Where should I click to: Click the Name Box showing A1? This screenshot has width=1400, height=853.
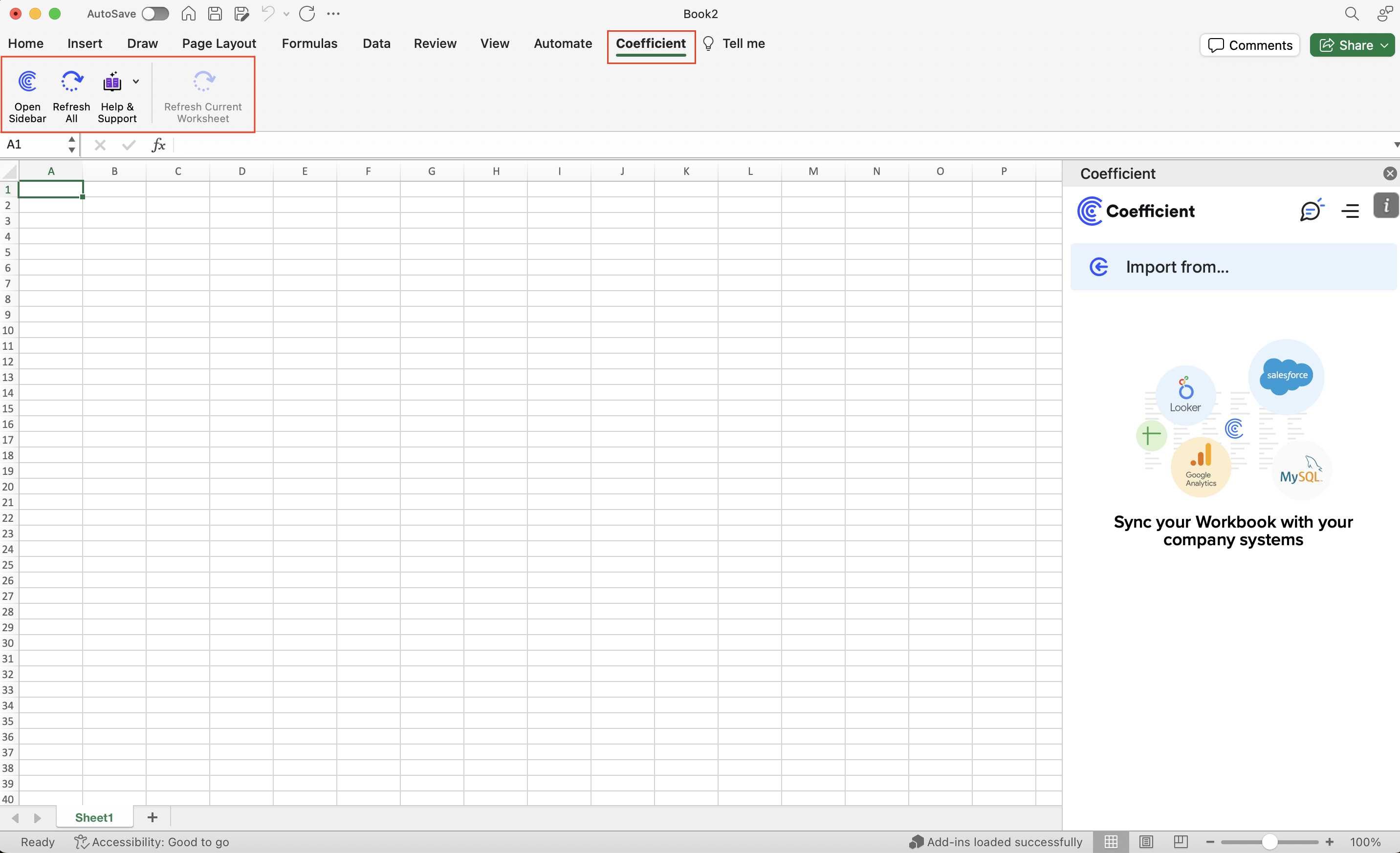(34, 145)
